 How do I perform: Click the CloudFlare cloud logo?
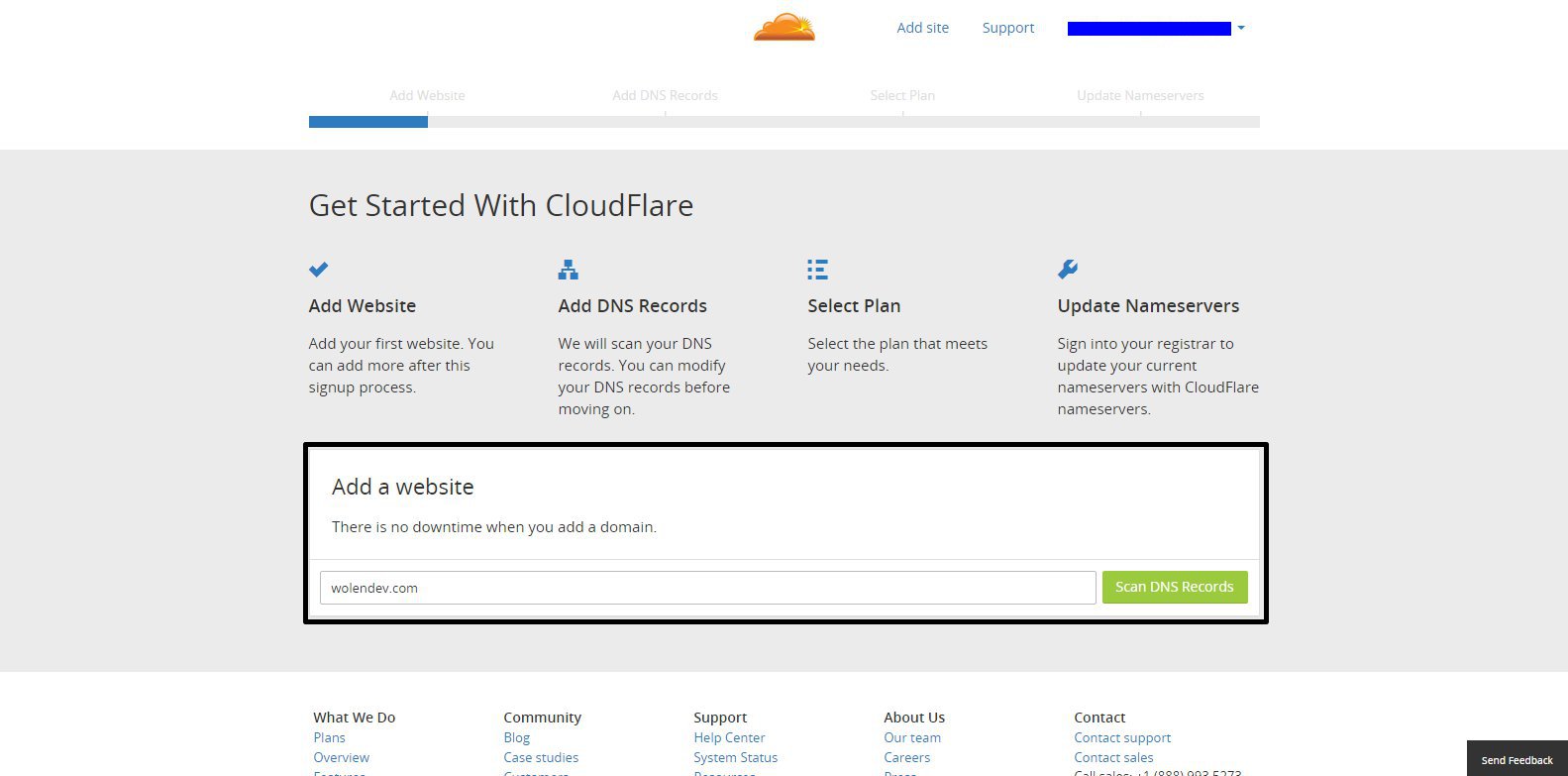pyautogui.click(x=784, y=27)
